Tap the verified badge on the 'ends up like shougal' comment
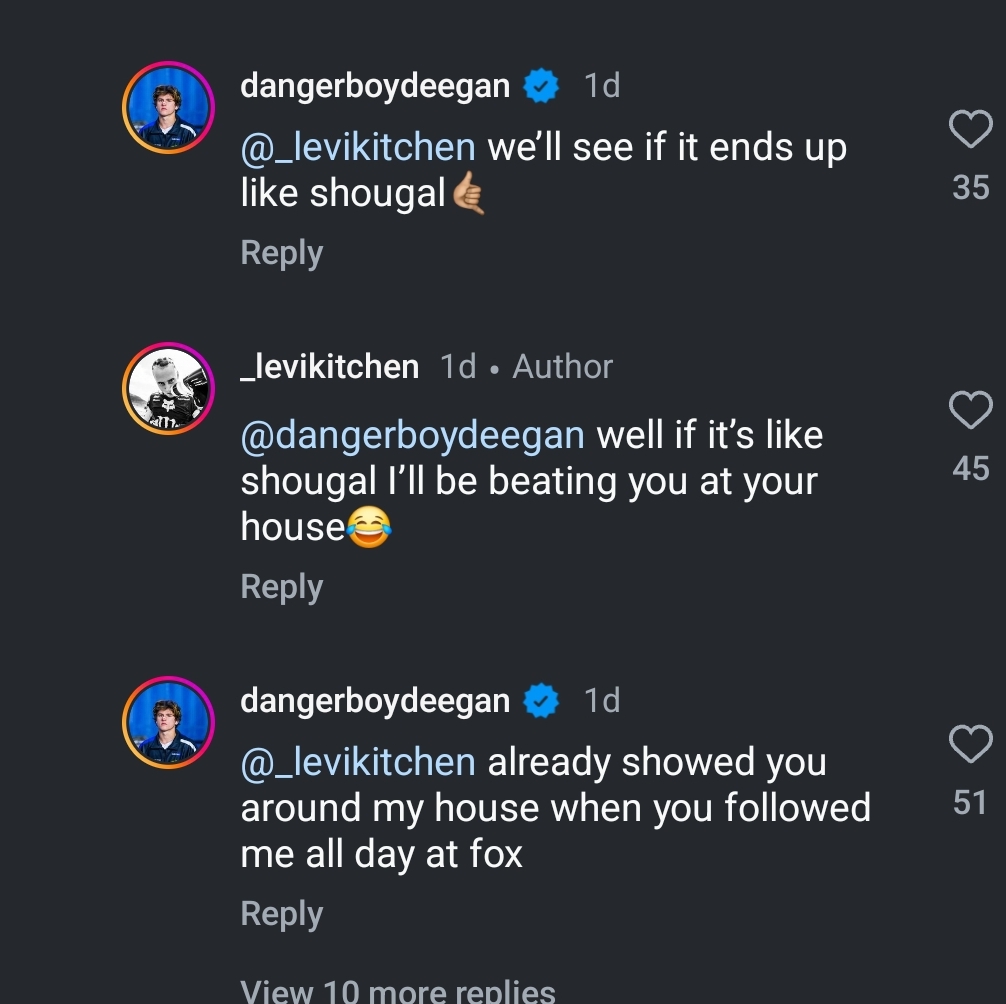 (542, 87)
